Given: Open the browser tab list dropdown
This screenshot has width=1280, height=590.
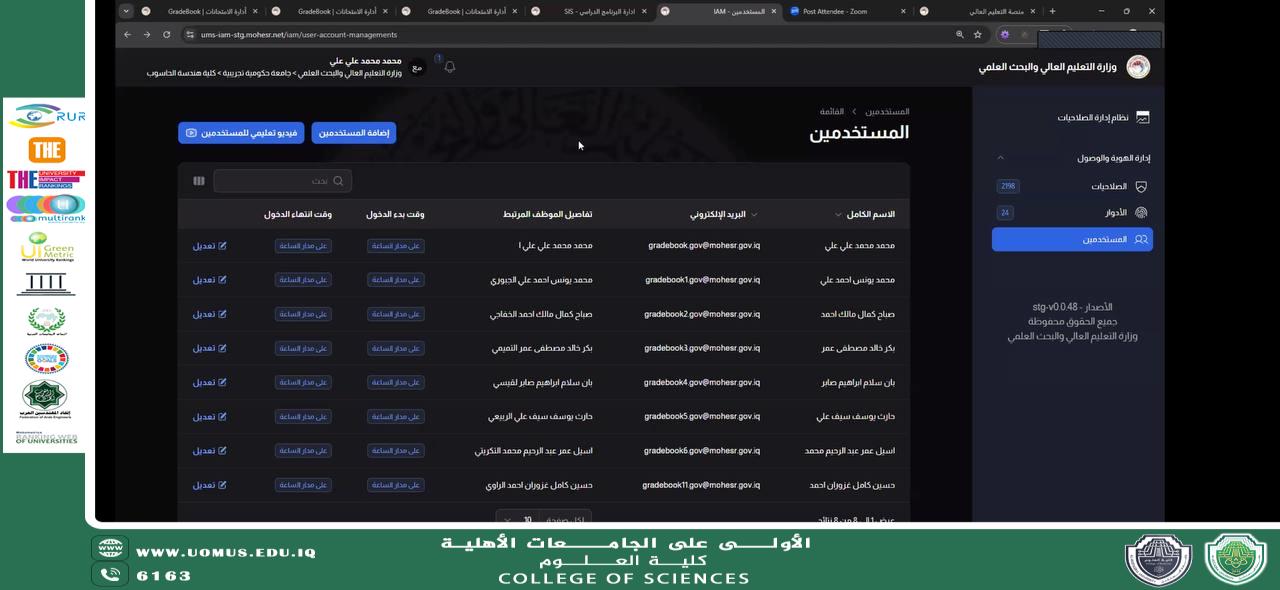Looking at the screenshot, I should pos(126,11).
